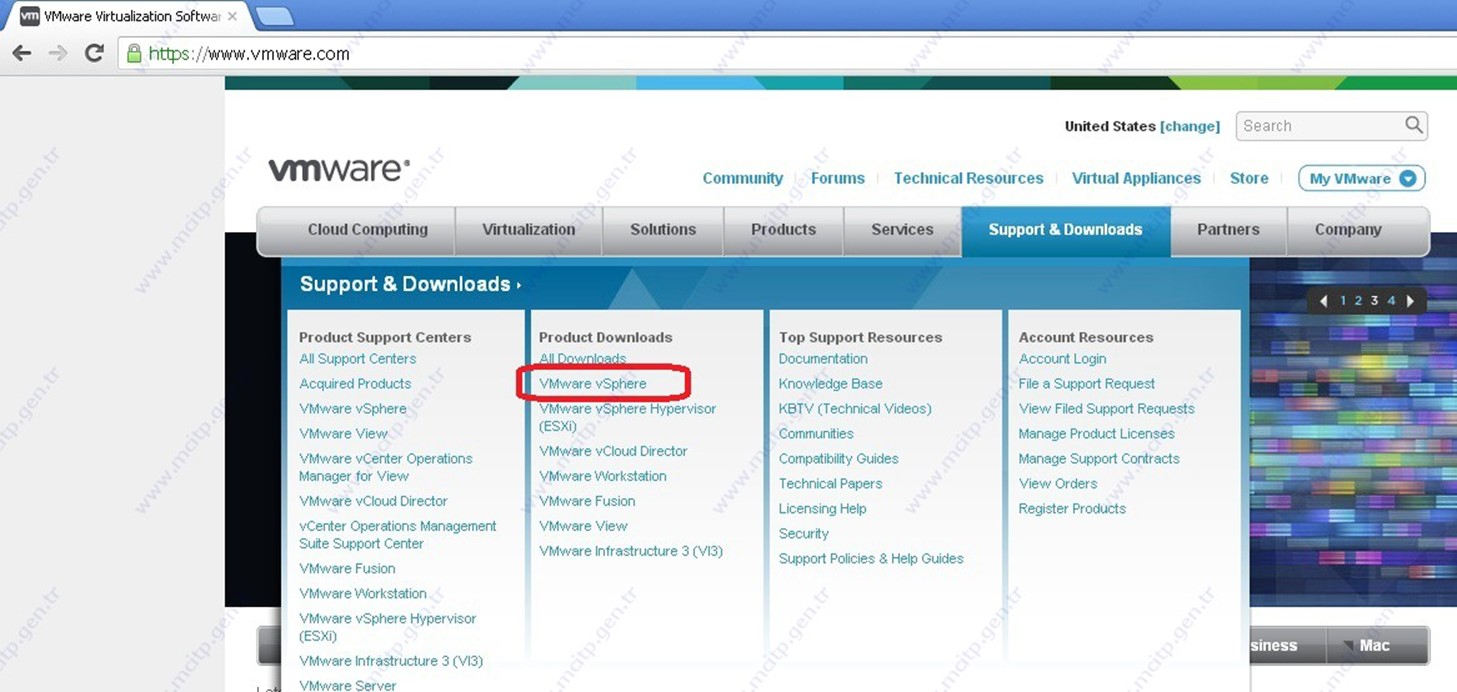Open VMware vCenter Operations Manager for View
The image size is (1457, 692).
(386, 467)
